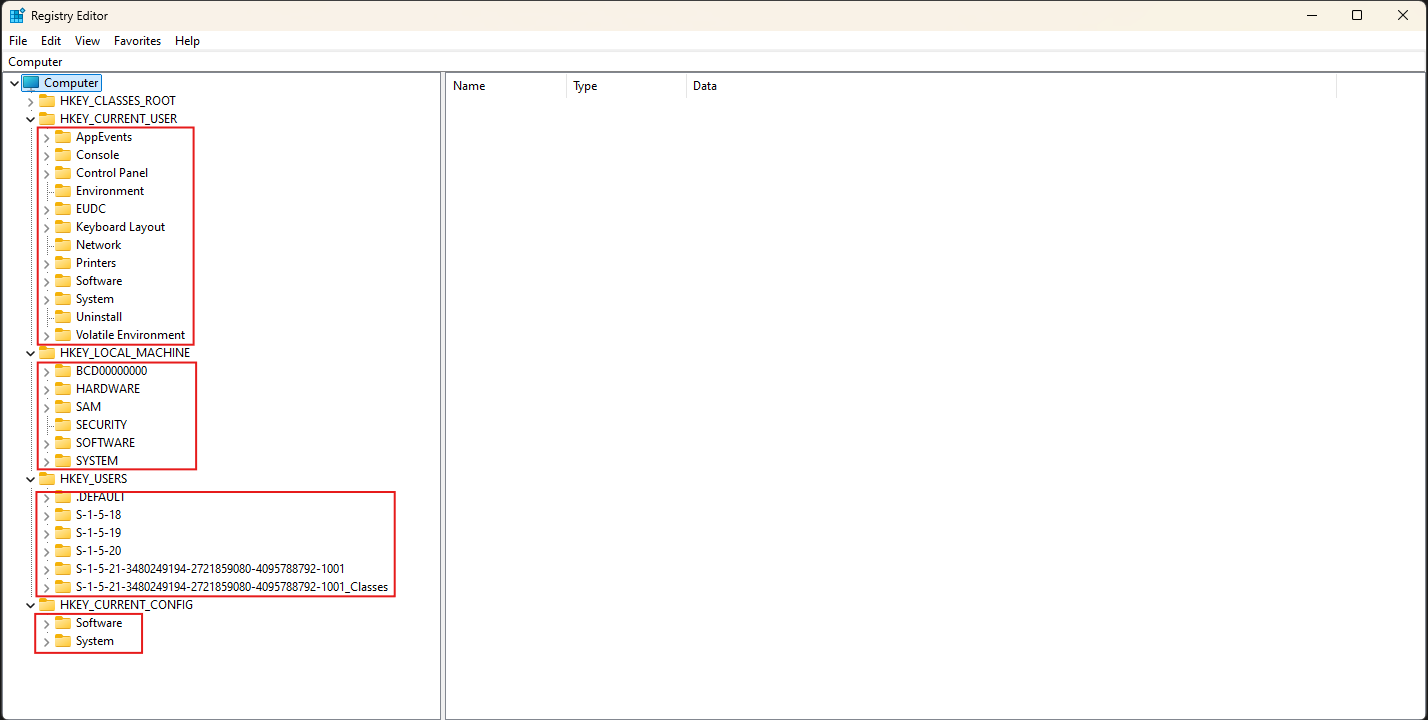Viewport: 1428px width, 720px height.
Task: Expand the AppEvents key chevron
Action: coord(46,137)
